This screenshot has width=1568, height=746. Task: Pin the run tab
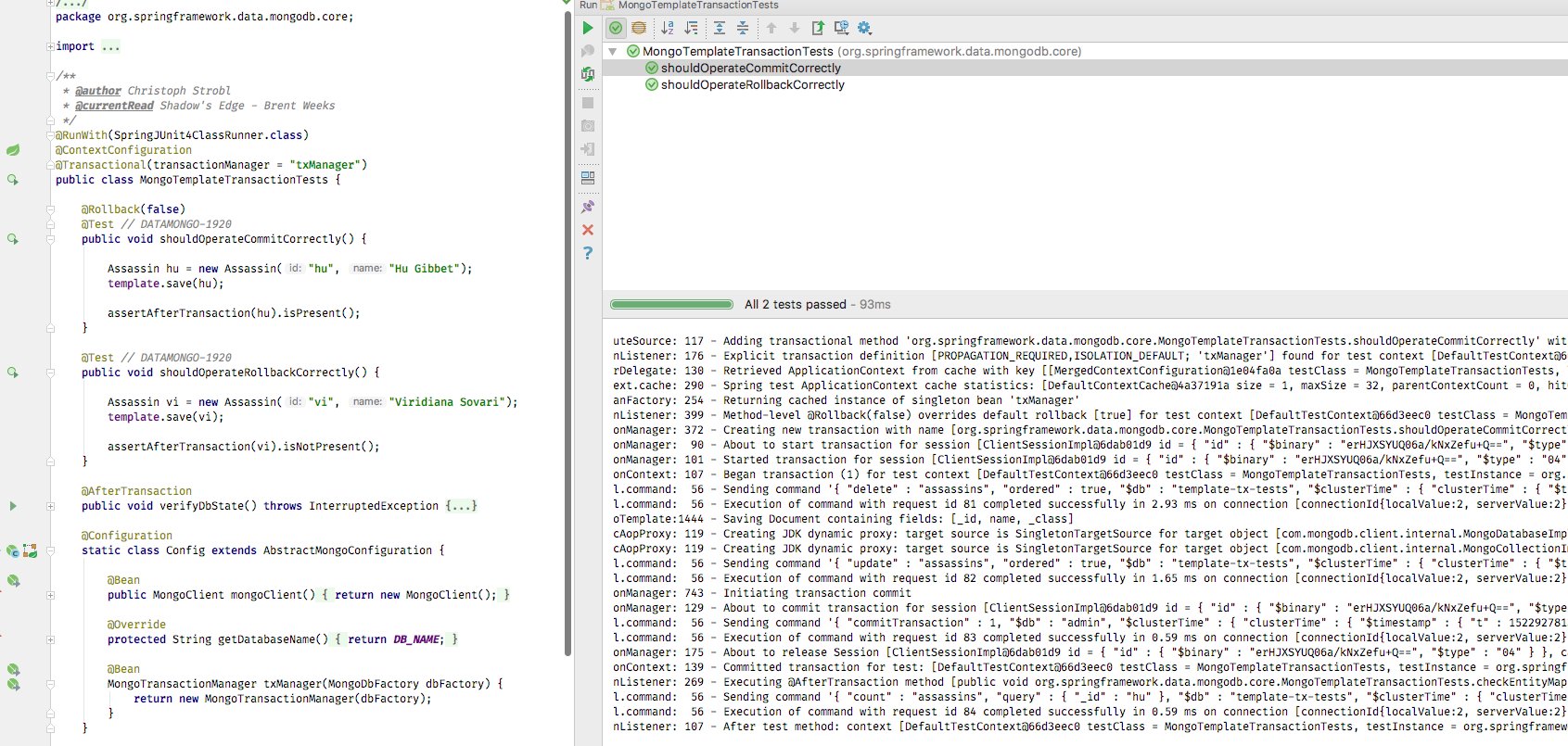pos(588,207)
